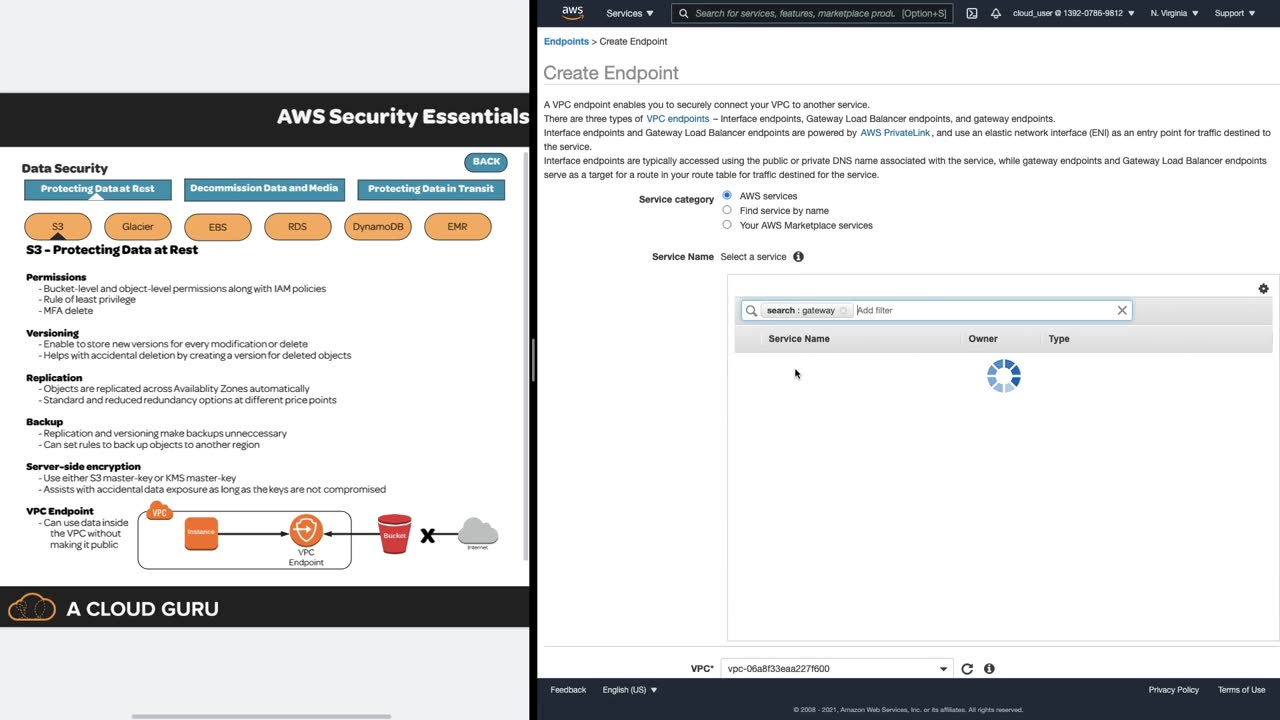Viewport: 1280px width, 720px height.
Task: Click the info icon beside VPC refresh
Action: (989, 668)
